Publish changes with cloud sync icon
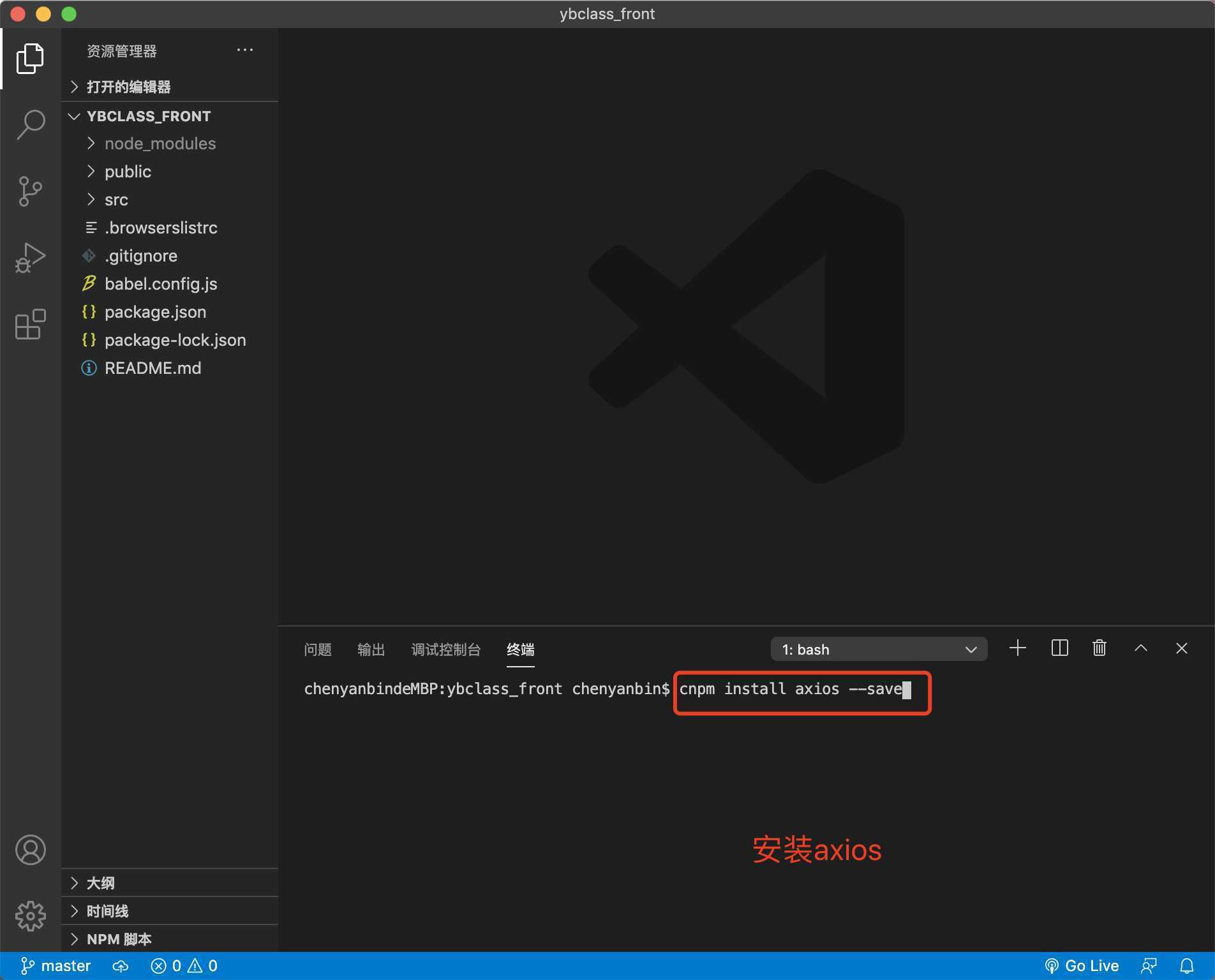Image resolution: width=1215 pixels, height=980 pixels. (x=121, y=966)
